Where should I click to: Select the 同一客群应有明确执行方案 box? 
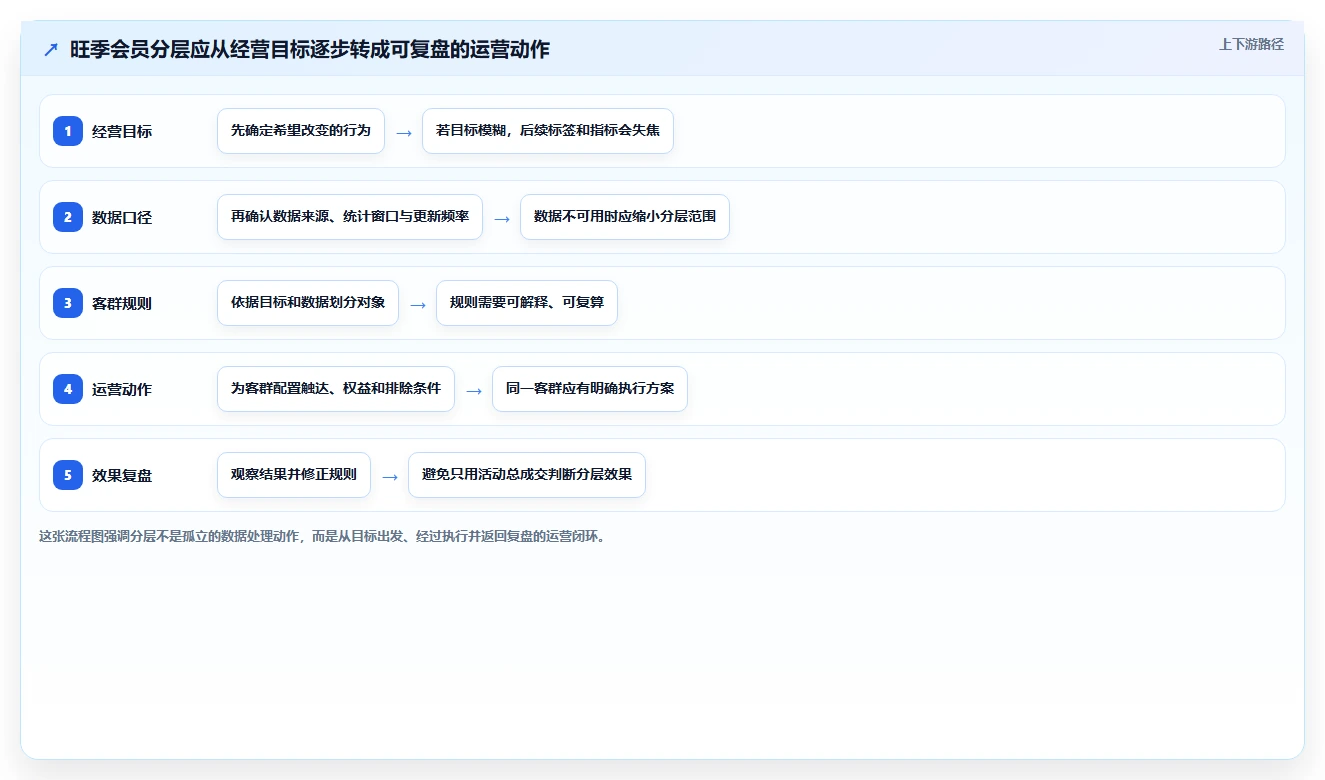590,389
